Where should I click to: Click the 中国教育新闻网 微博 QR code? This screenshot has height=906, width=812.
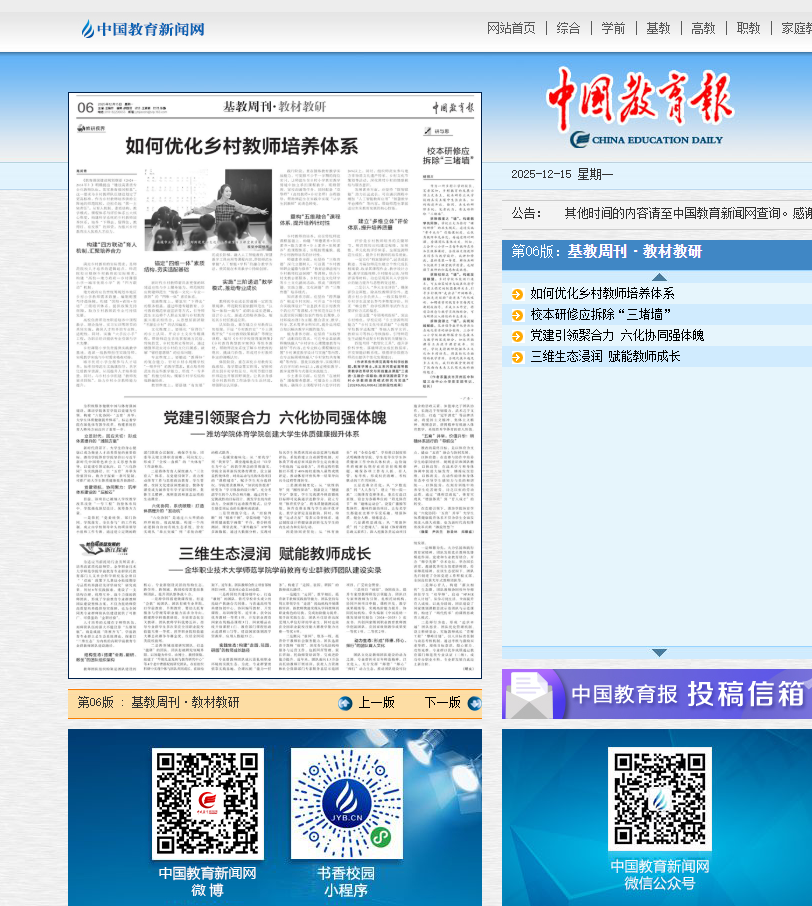pyautogui.click(x=208, y=803)
